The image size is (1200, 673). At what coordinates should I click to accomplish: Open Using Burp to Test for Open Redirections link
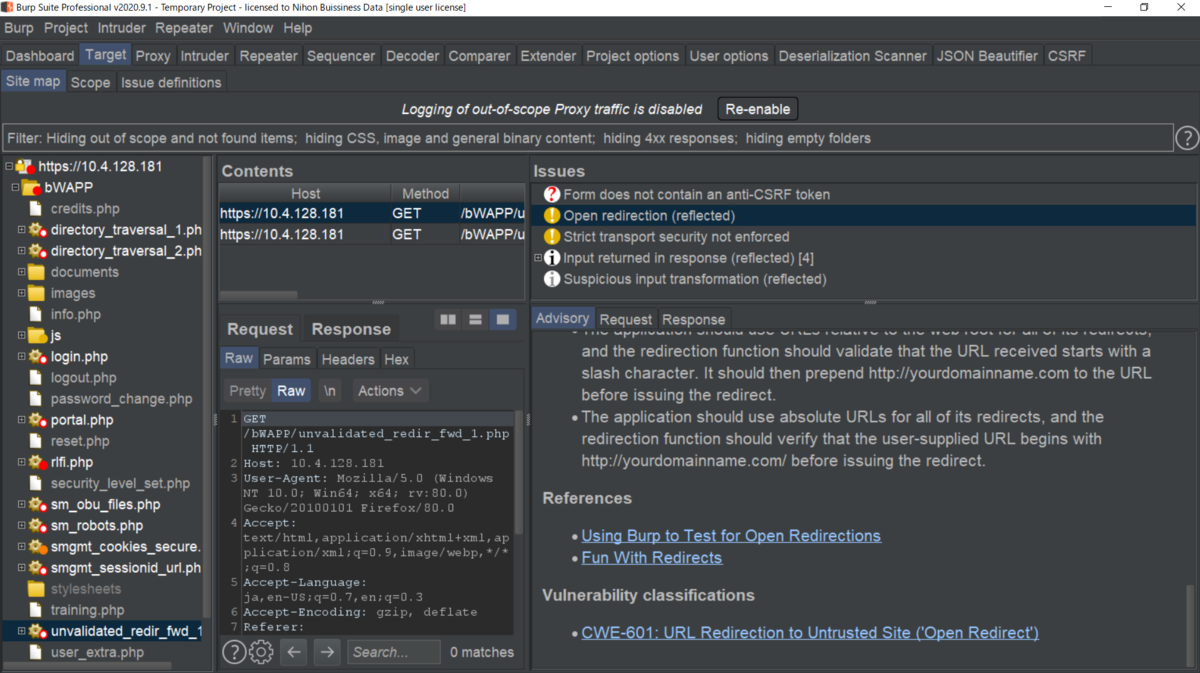pos(731,536)
